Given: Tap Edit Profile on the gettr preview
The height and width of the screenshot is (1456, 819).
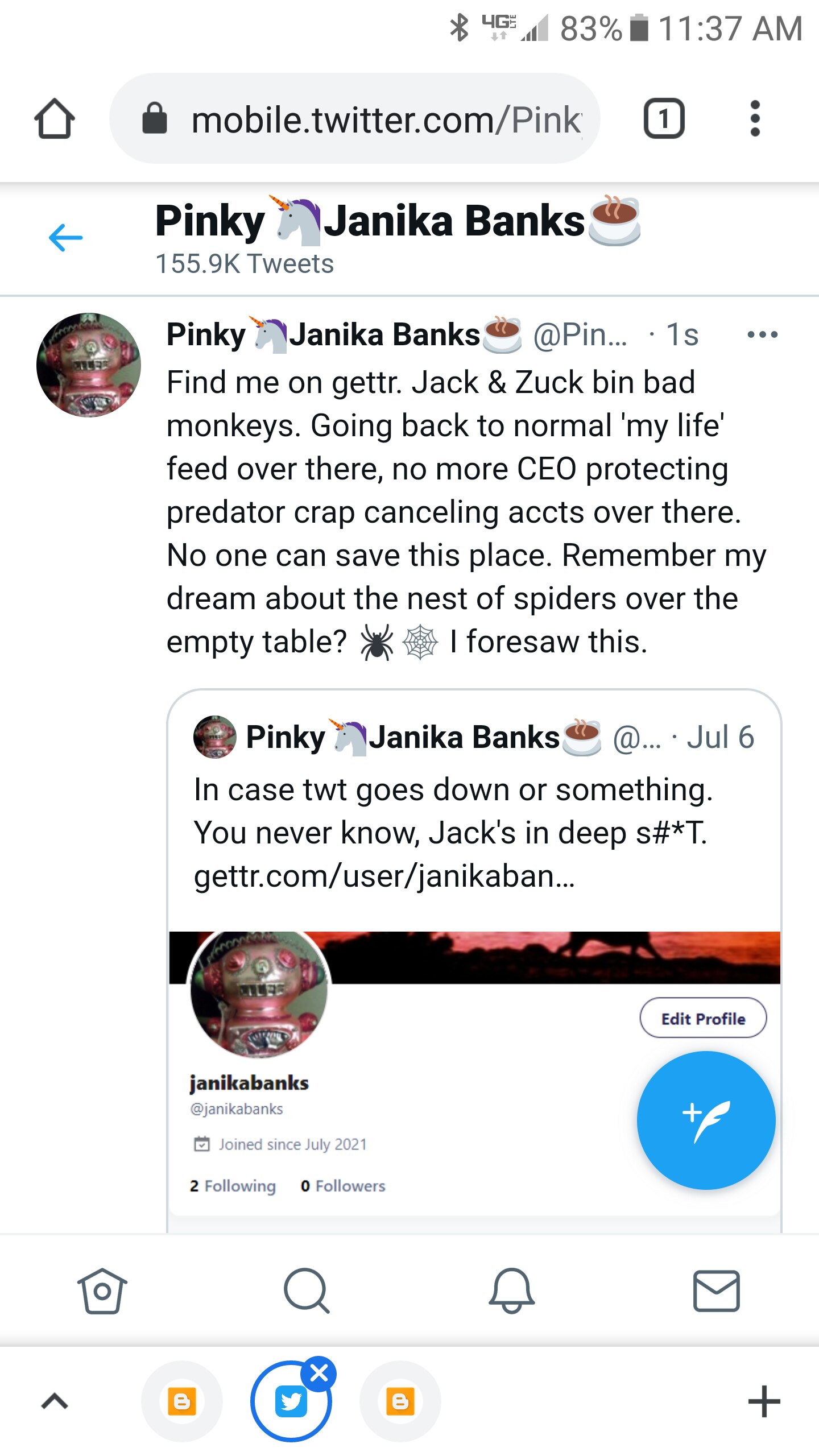Looking at the screenshot, I should pos(703,1018).
